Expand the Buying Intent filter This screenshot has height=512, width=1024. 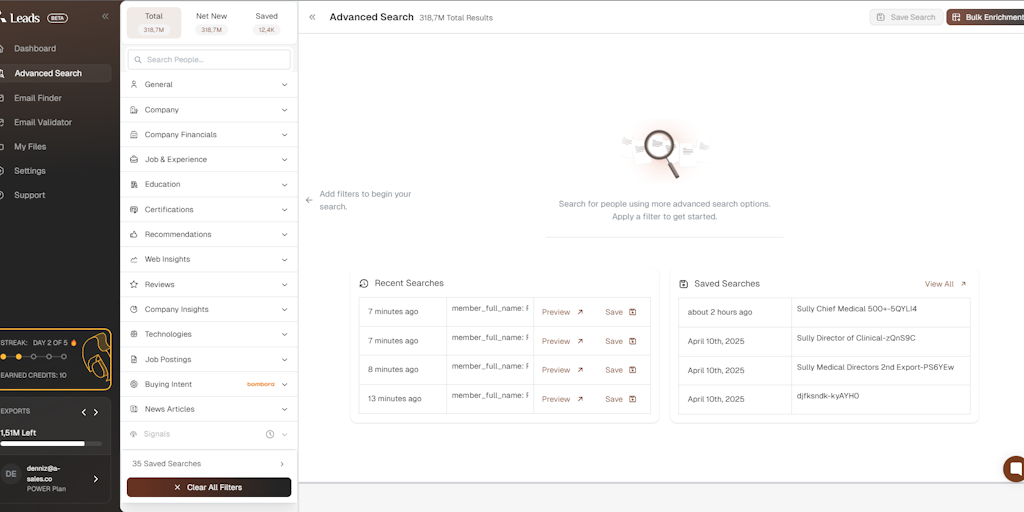[x=209, y=384]
